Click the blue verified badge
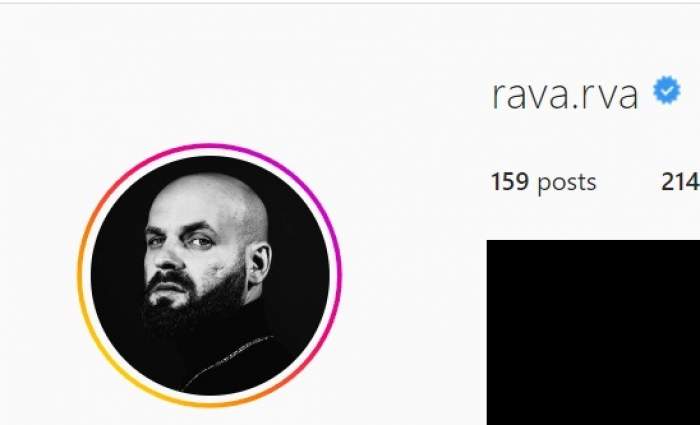The height and width of the screenshot is (425, 700). 667,90
